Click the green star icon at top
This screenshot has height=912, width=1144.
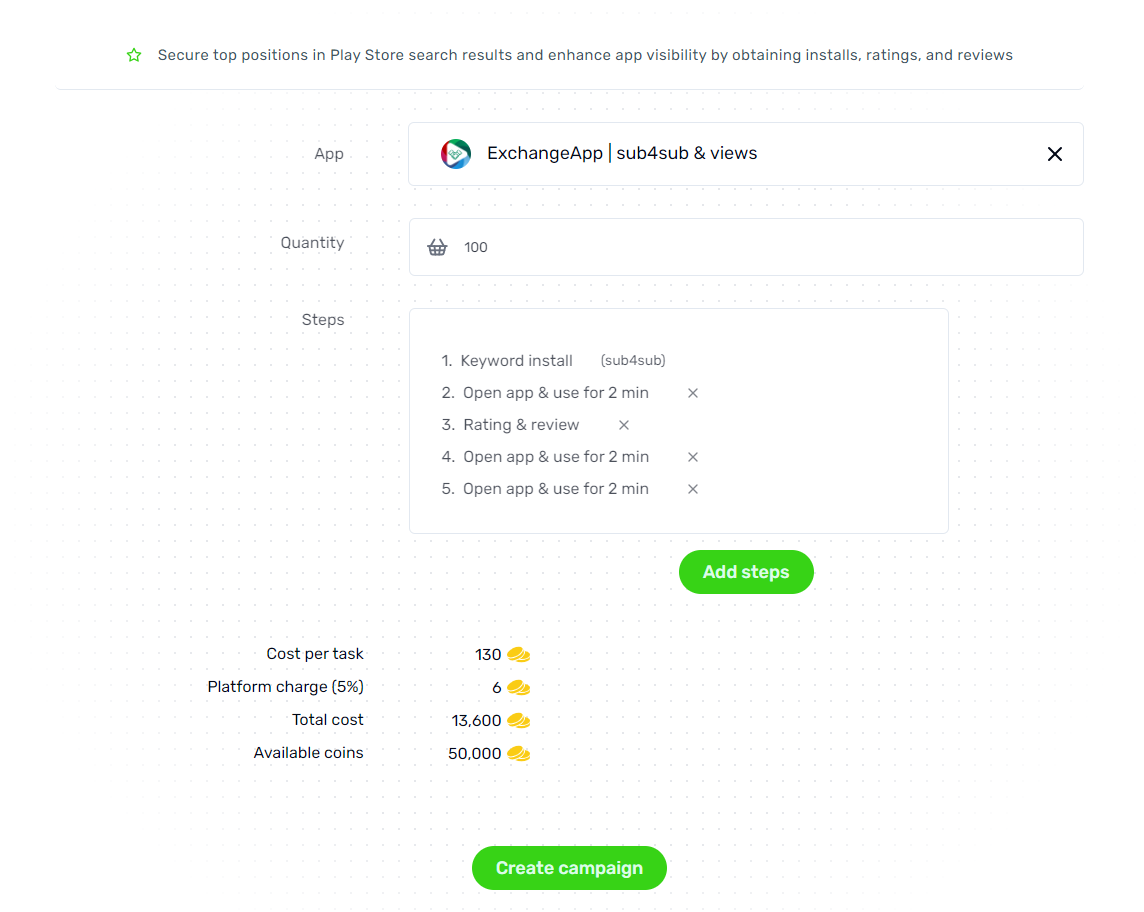(x=134, y=55)
